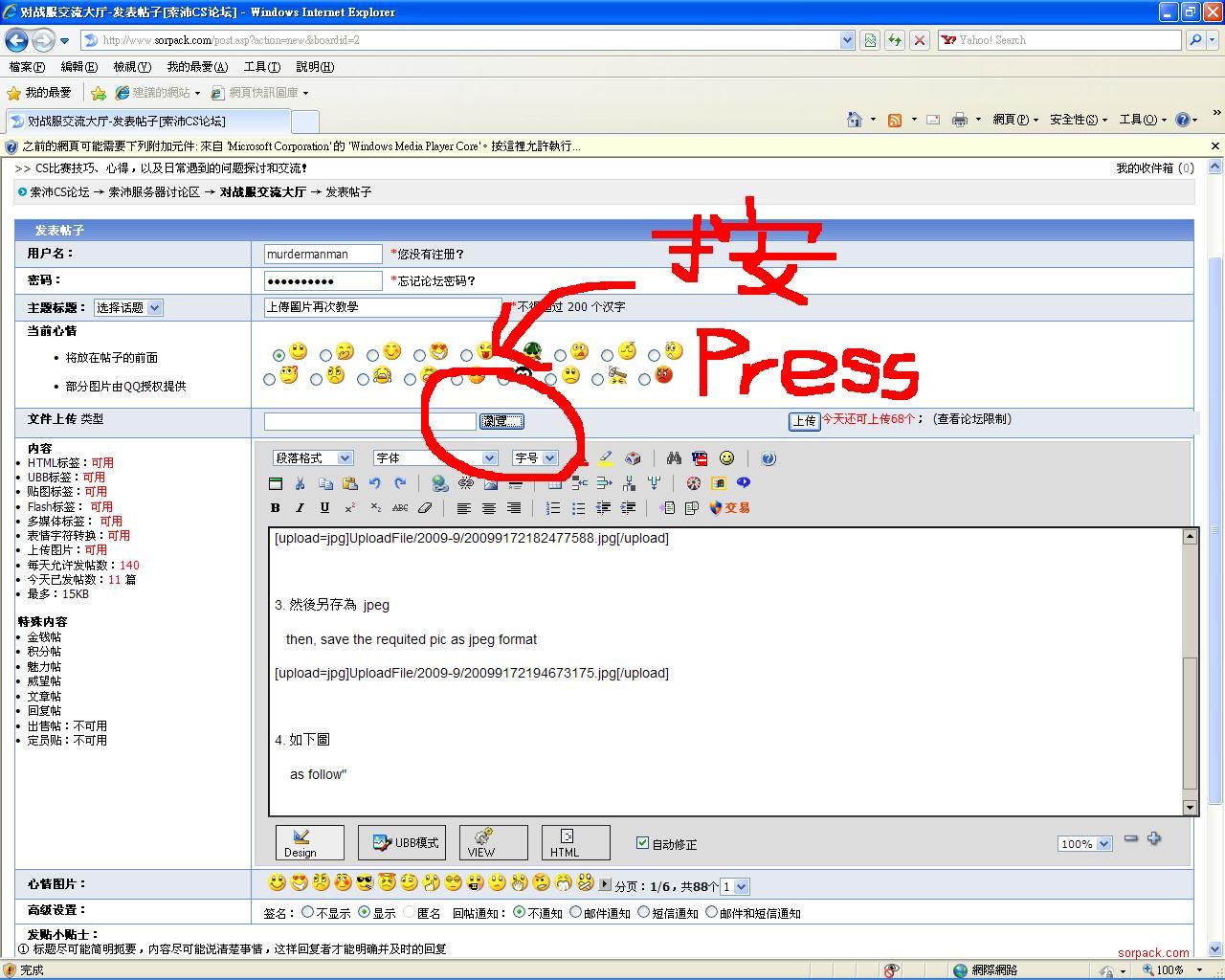
Task: Select the 邮件通知 reply notification radio
Action: [576, 912]
